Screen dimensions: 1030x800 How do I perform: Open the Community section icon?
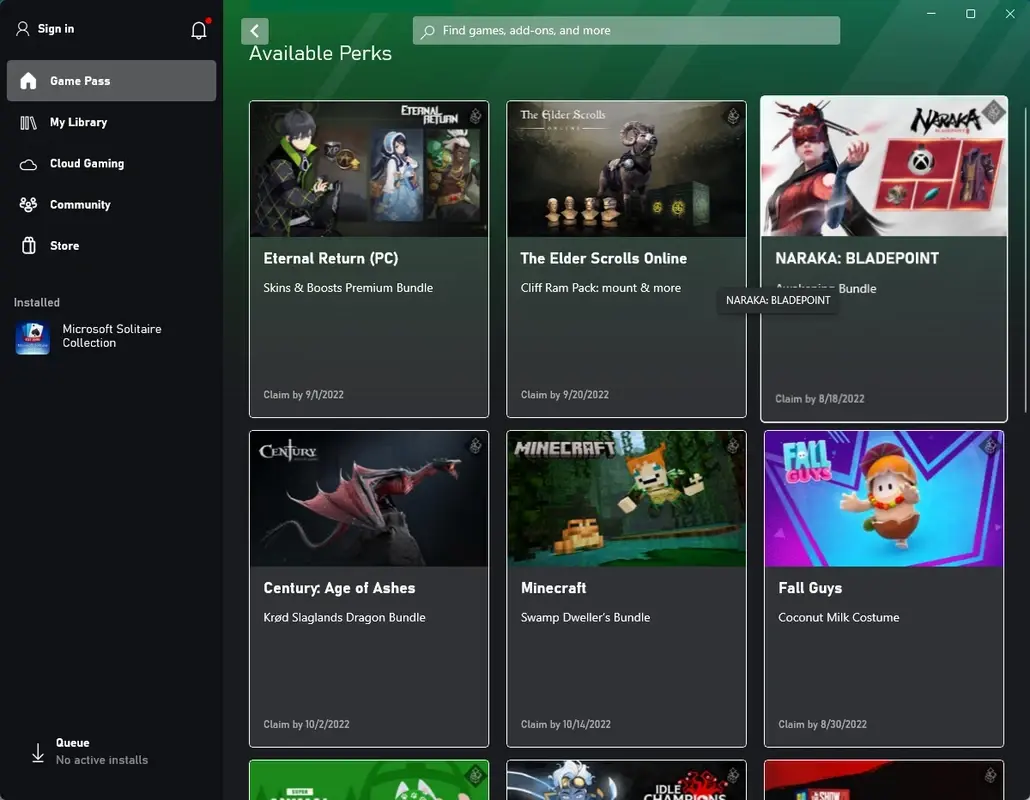[28, 204]
